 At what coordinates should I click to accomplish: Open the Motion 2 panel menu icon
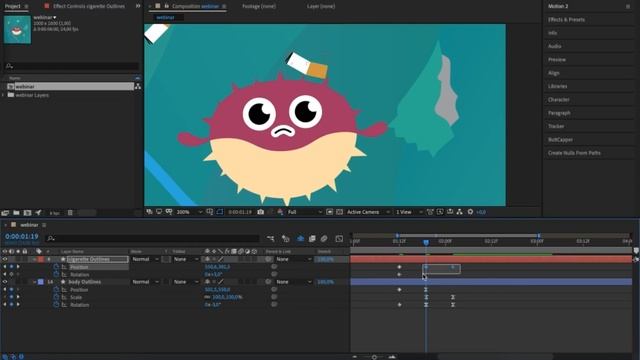pyautogui.click(x=628, y=7)
